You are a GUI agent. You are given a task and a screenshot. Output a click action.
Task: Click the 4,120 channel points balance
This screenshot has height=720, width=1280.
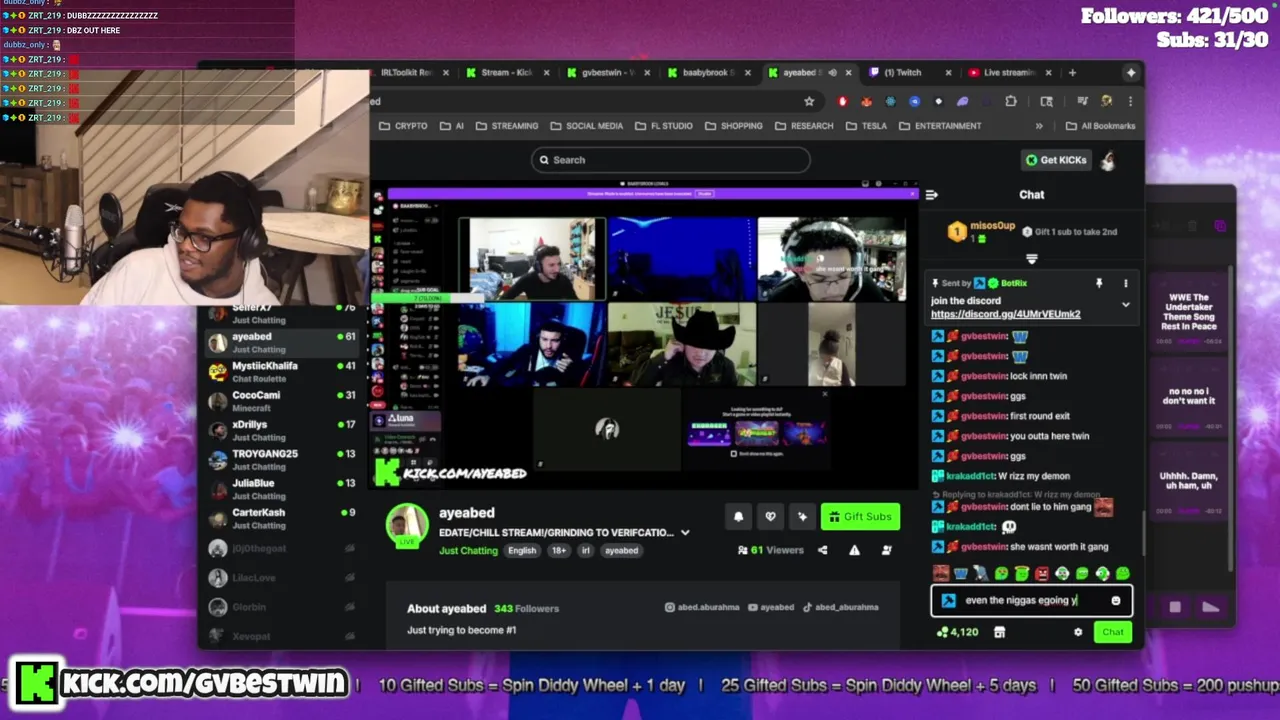(957, 632)
